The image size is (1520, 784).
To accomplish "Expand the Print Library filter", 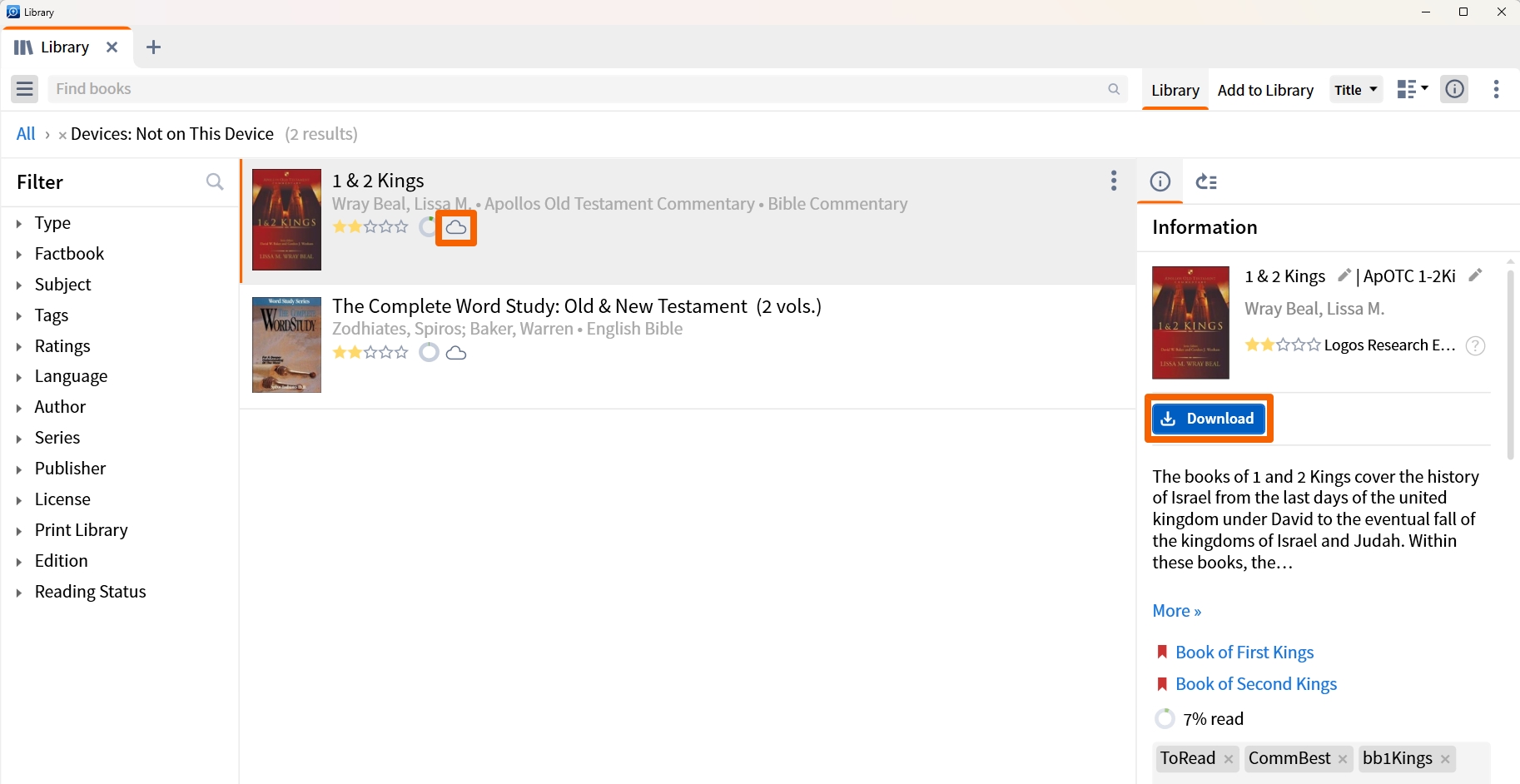I will tap(18, 531).
